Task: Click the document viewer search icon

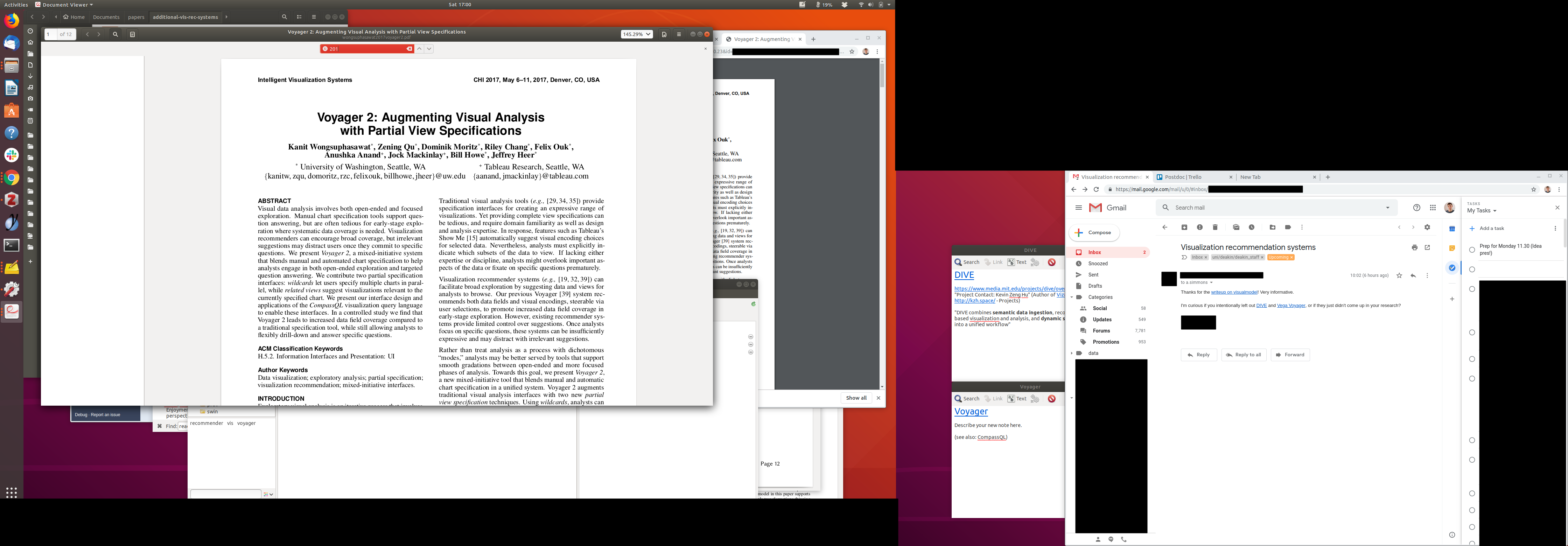Action: coord(115,35)
